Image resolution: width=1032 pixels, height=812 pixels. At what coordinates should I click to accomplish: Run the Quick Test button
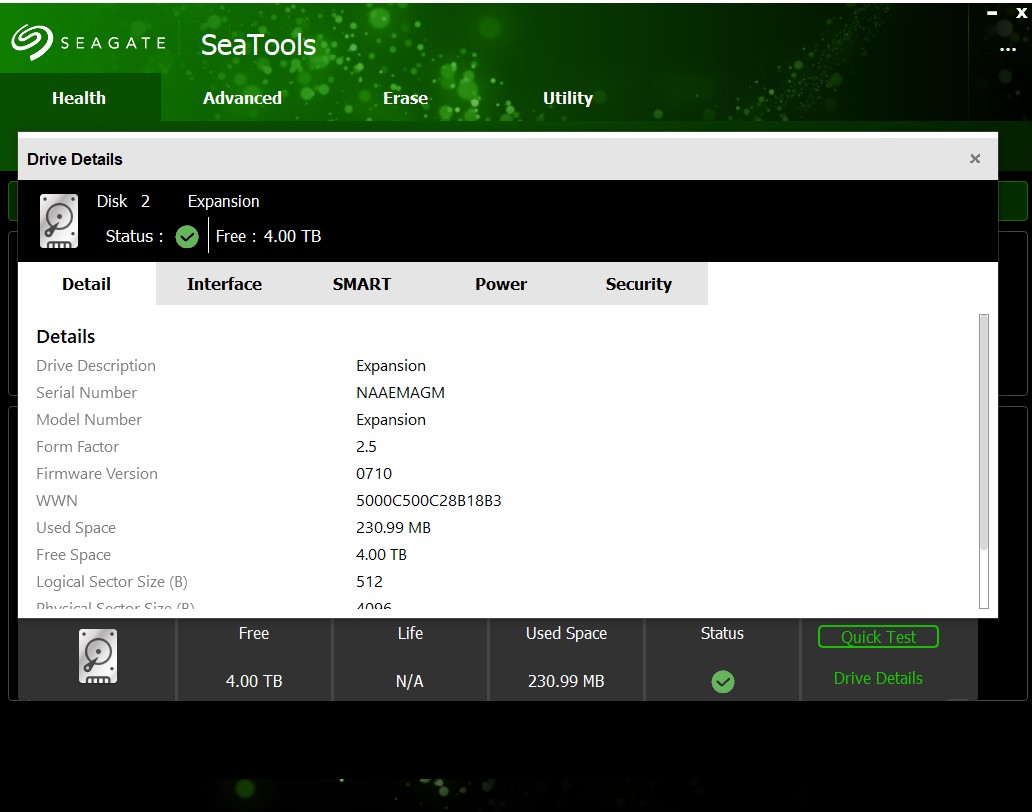879,637
